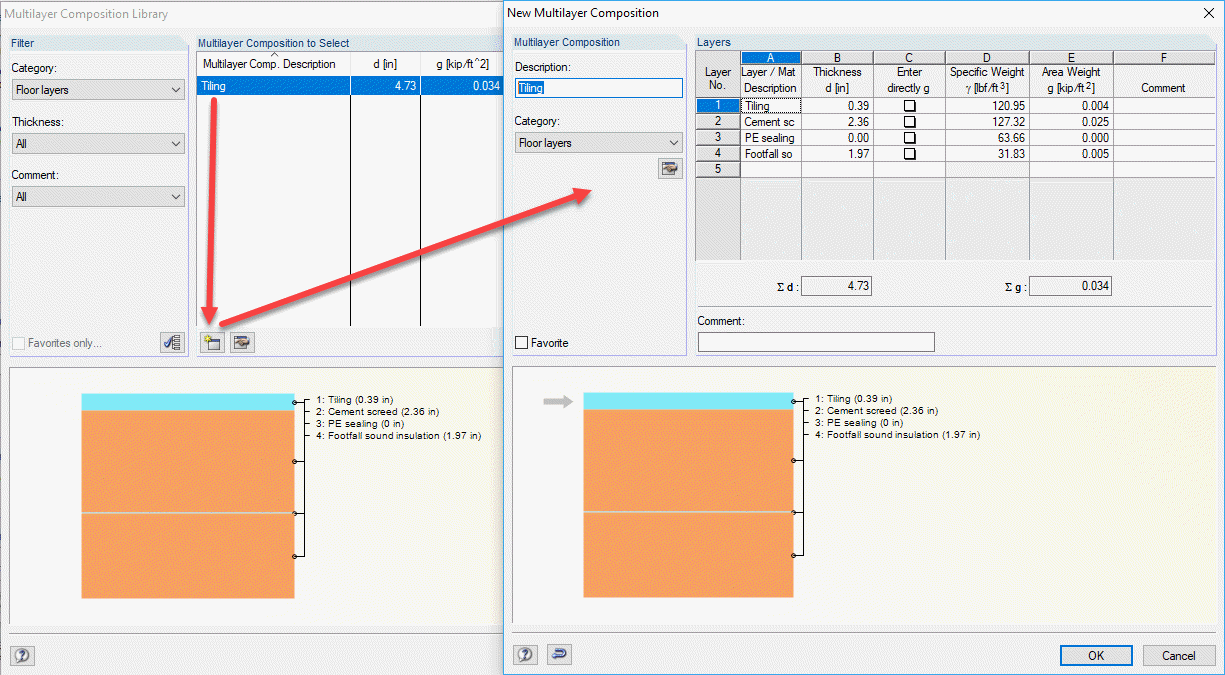Click the filter options icon beside Favorites only

click(x=172, y=342)
